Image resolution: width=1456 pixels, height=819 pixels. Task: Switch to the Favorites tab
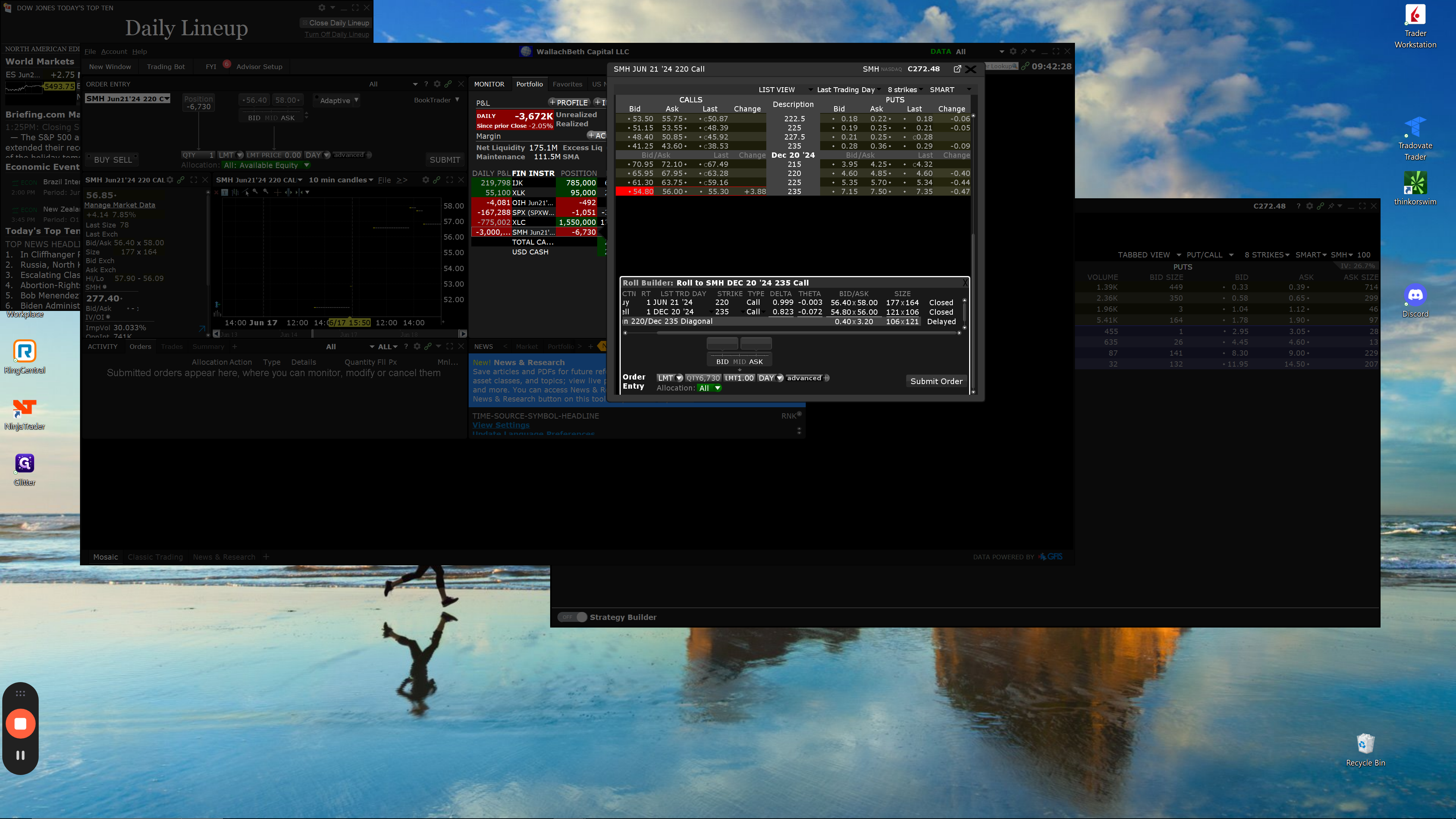pyautogui.click(x=567, y=84)
